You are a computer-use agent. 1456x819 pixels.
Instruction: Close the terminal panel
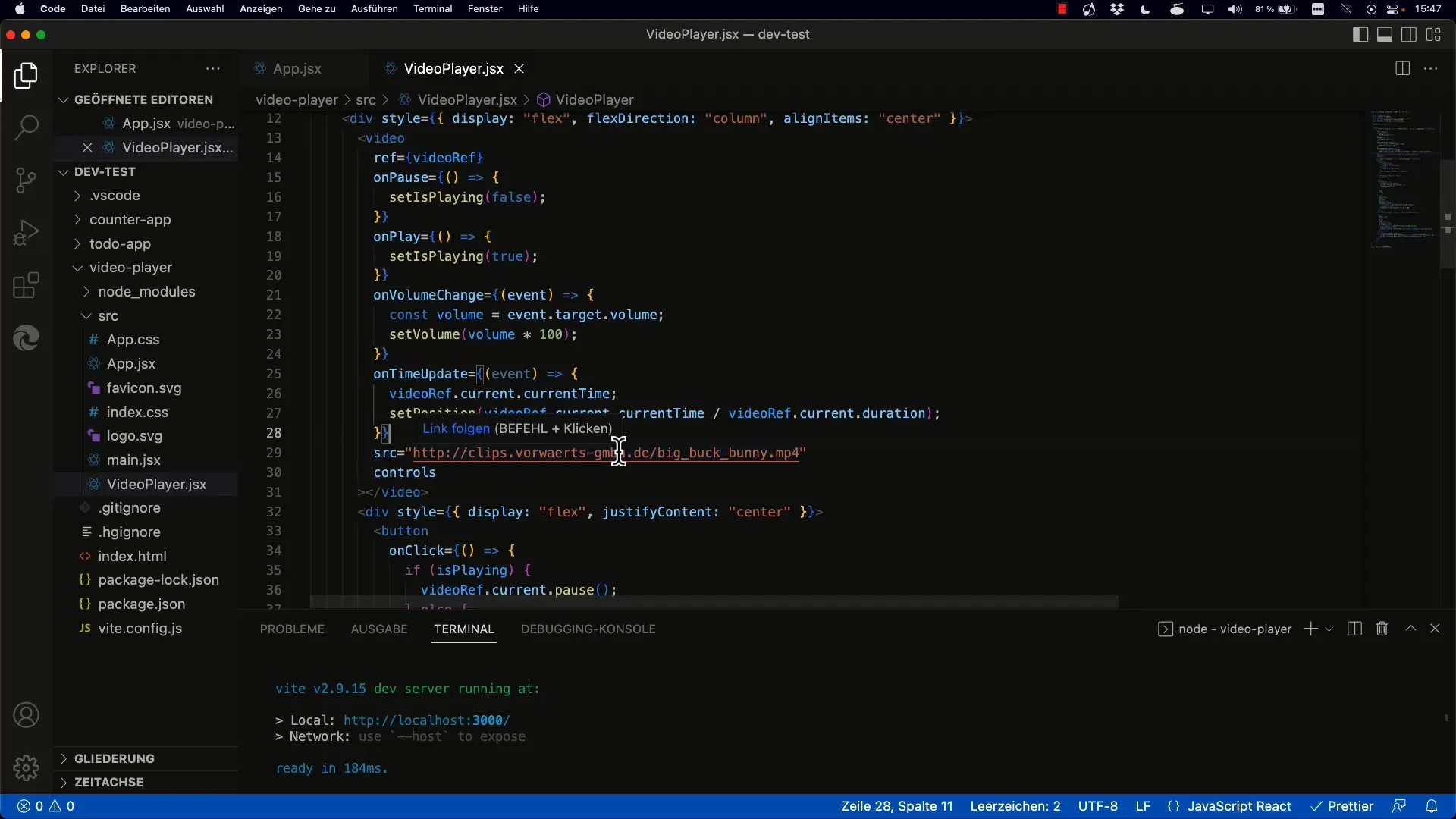click(1435, 629)
